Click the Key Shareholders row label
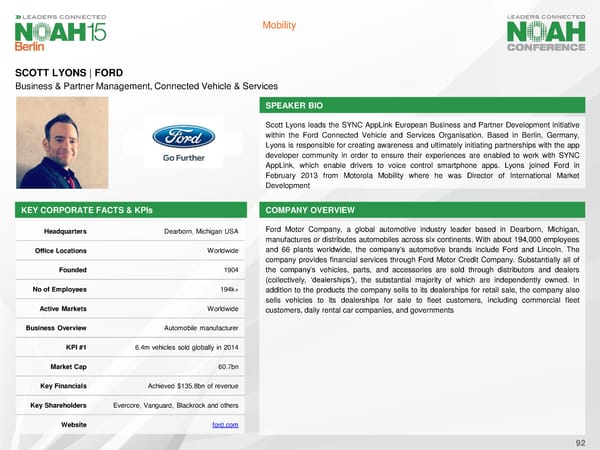The width and height of the screenshot is (600, 450). pyautogui.click(x=59, y=405)
